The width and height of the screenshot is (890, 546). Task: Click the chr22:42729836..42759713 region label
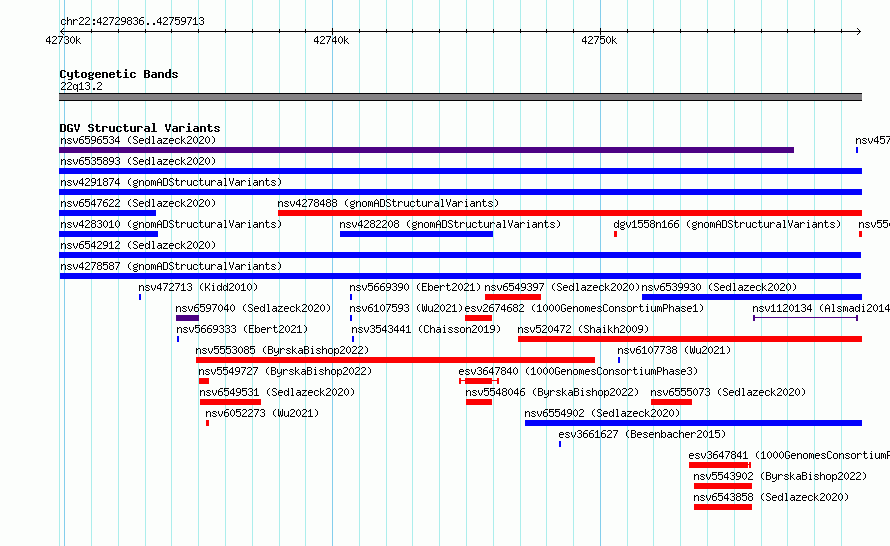pyautogui.click(x=132, y=21)
